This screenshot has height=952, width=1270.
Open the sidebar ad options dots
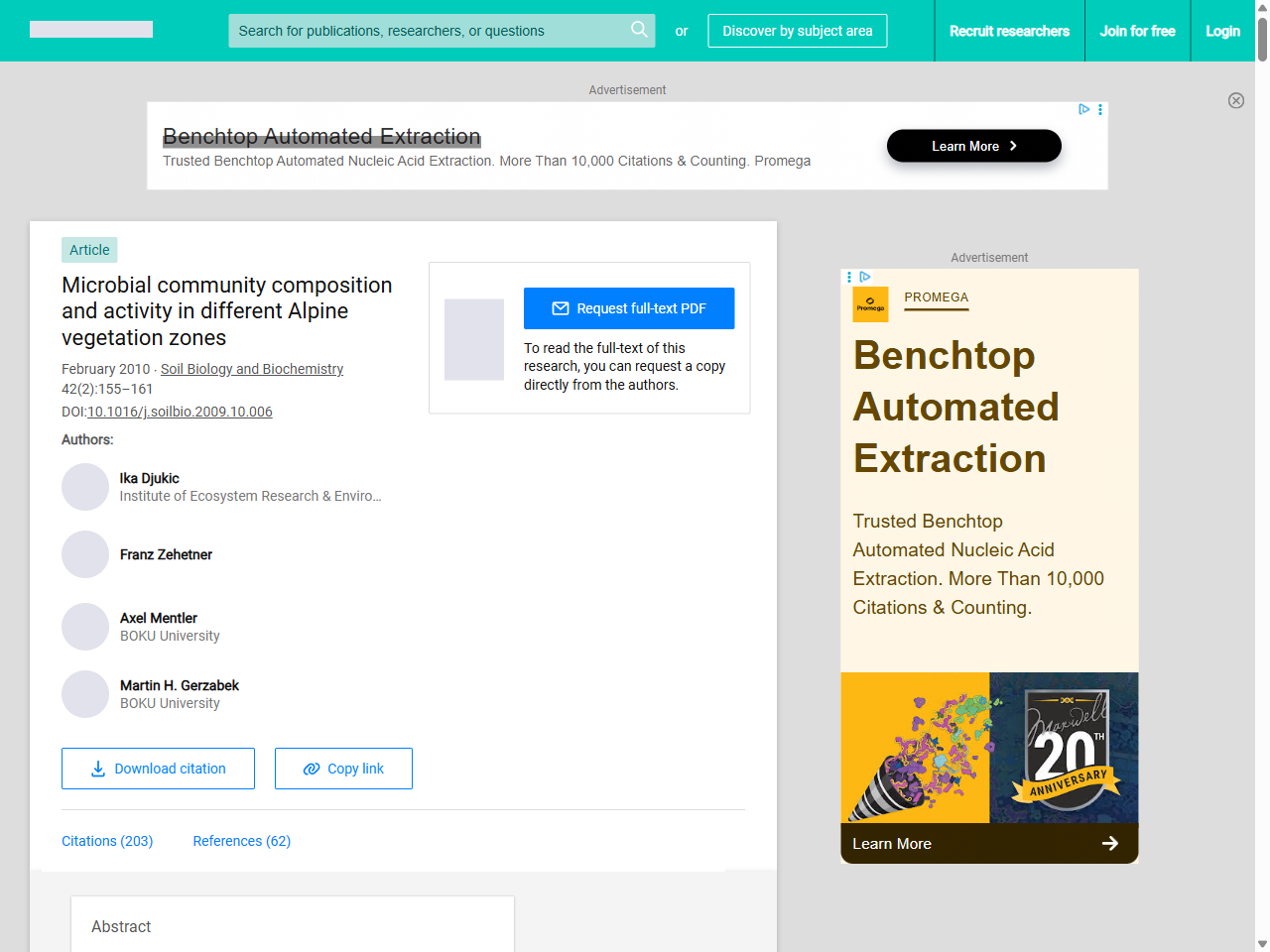click(x=849, y=277)
